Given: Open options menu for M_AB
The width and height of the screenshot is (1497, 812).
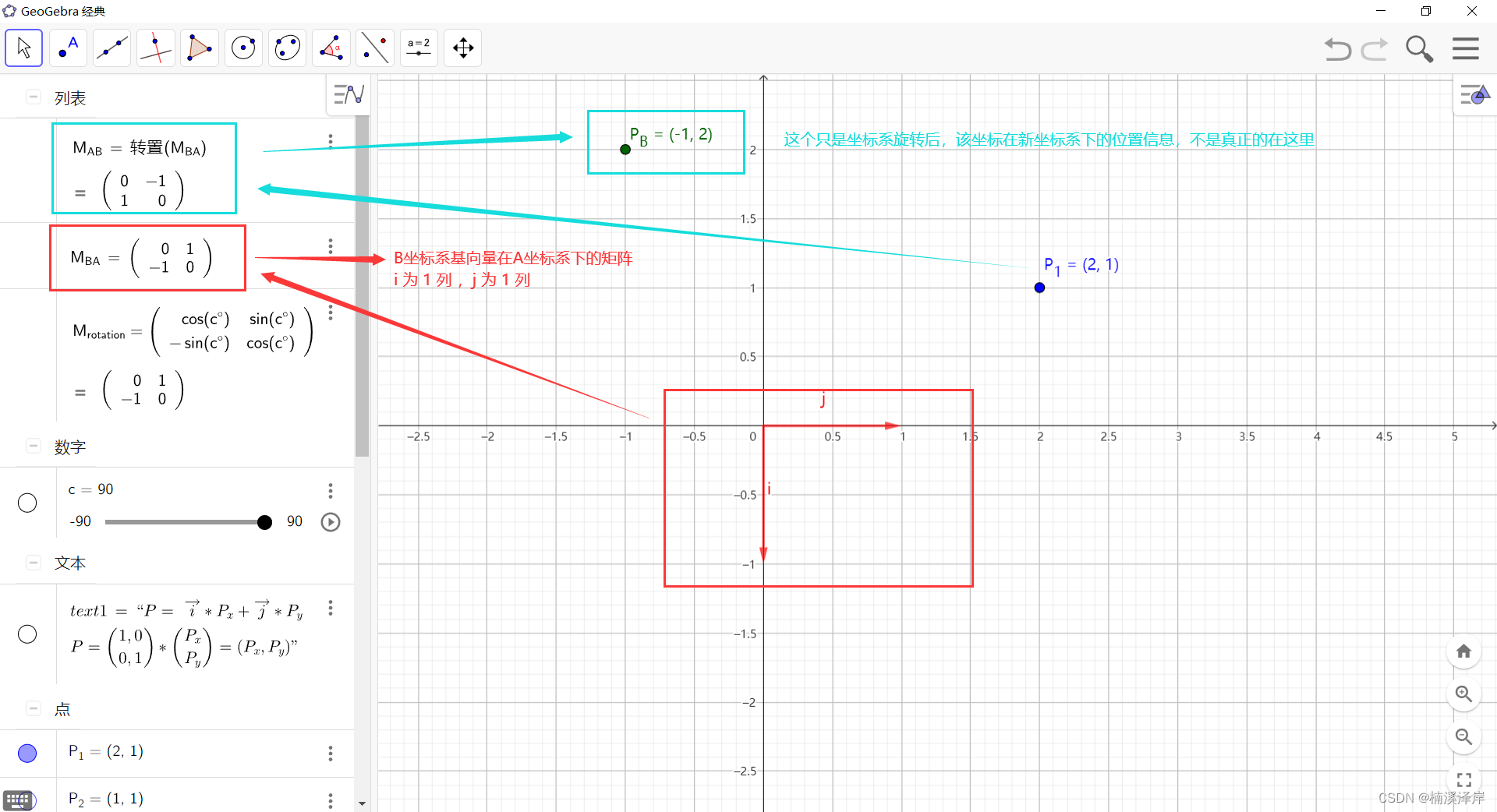Looking at the screenshot, I should click(x=331, y=141).
